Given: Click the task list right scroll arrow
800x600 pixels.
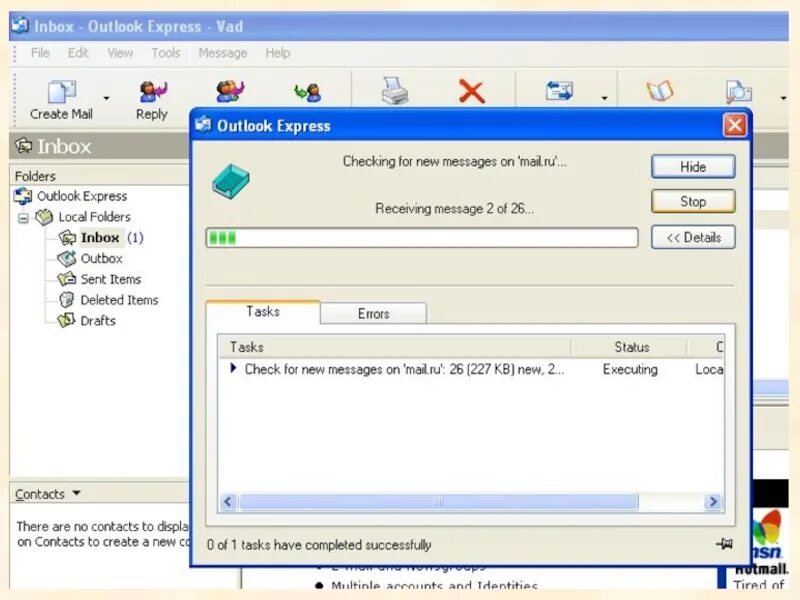Looking at the screenshot, I should (713, 502).
